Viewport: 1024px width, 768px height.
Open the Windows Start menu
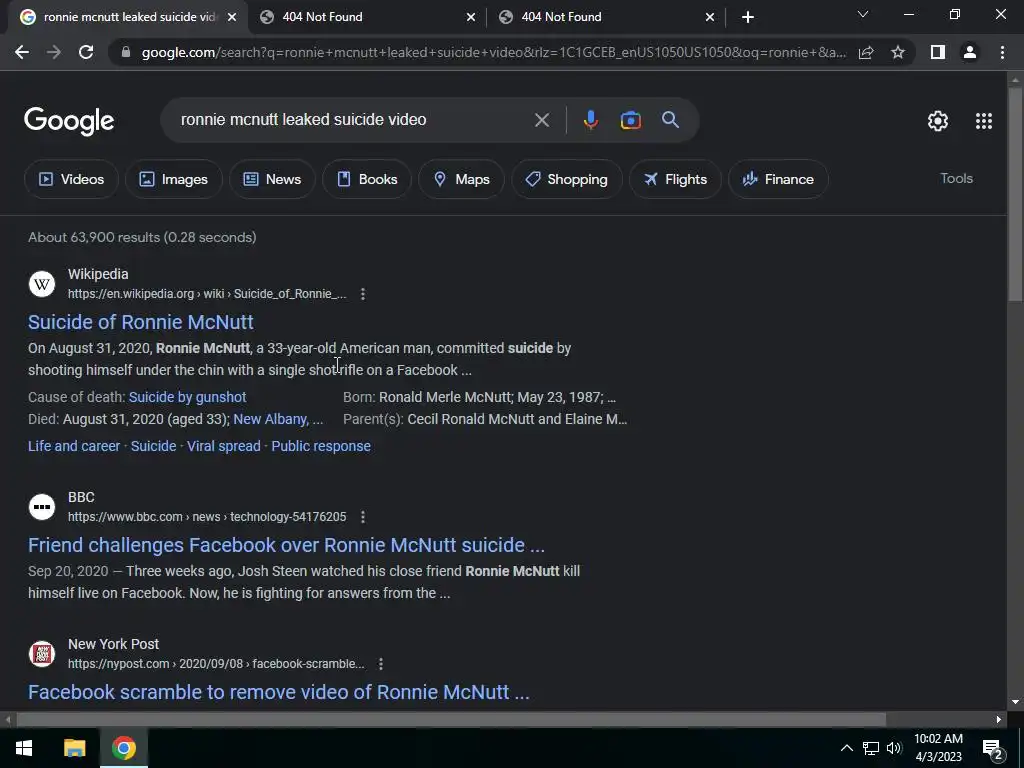[24, 748]
